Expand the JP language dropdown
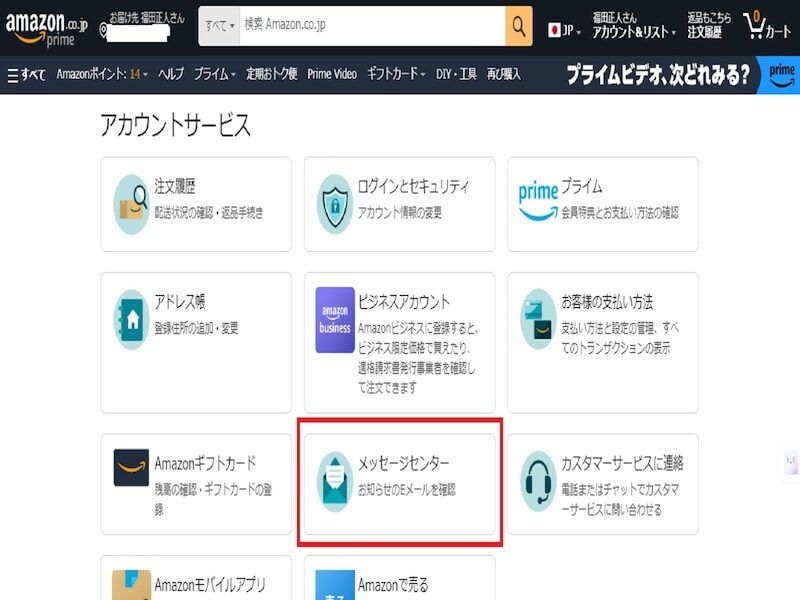Image resolution: width=800 pixels, height=600 pixels. [x=565, y=31]
